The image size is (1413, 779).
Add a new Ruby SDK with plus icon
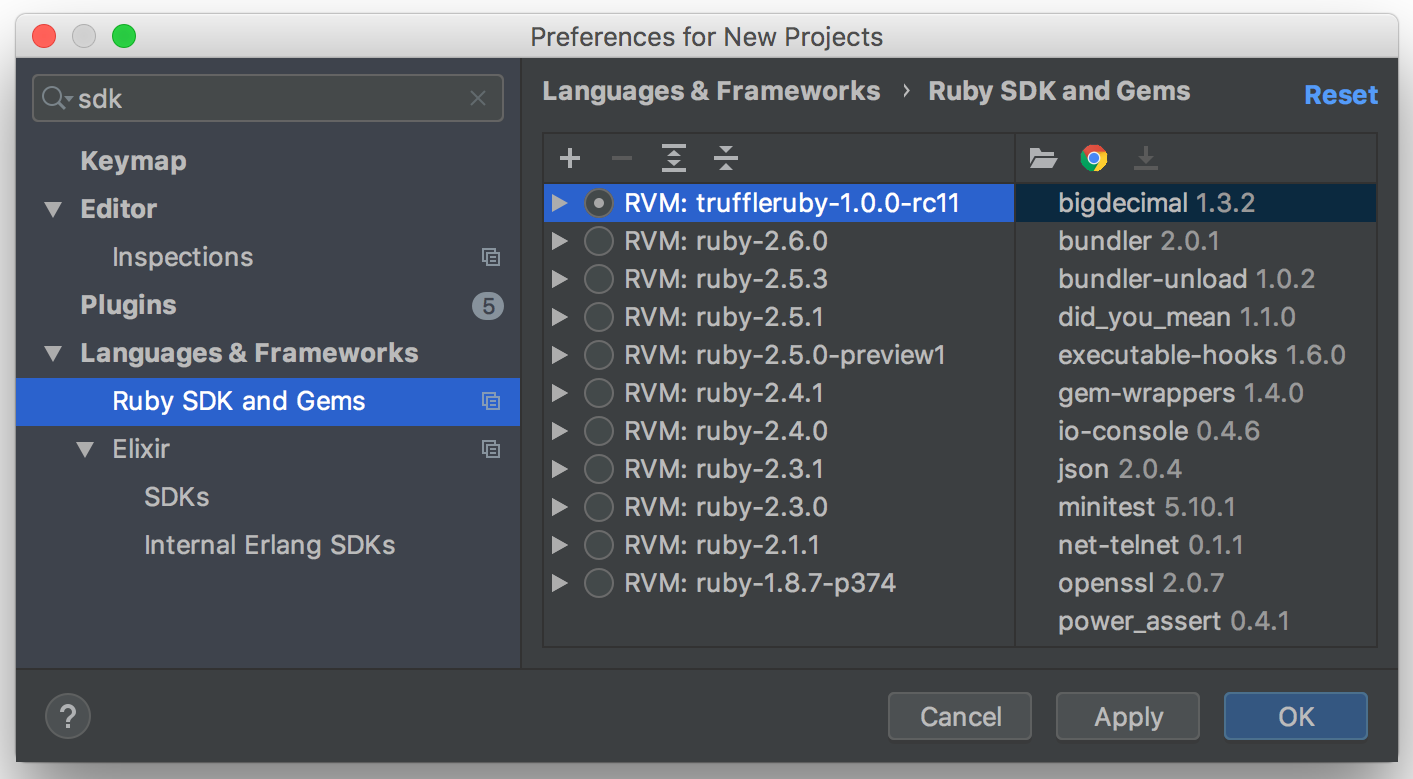pos(570,158)
